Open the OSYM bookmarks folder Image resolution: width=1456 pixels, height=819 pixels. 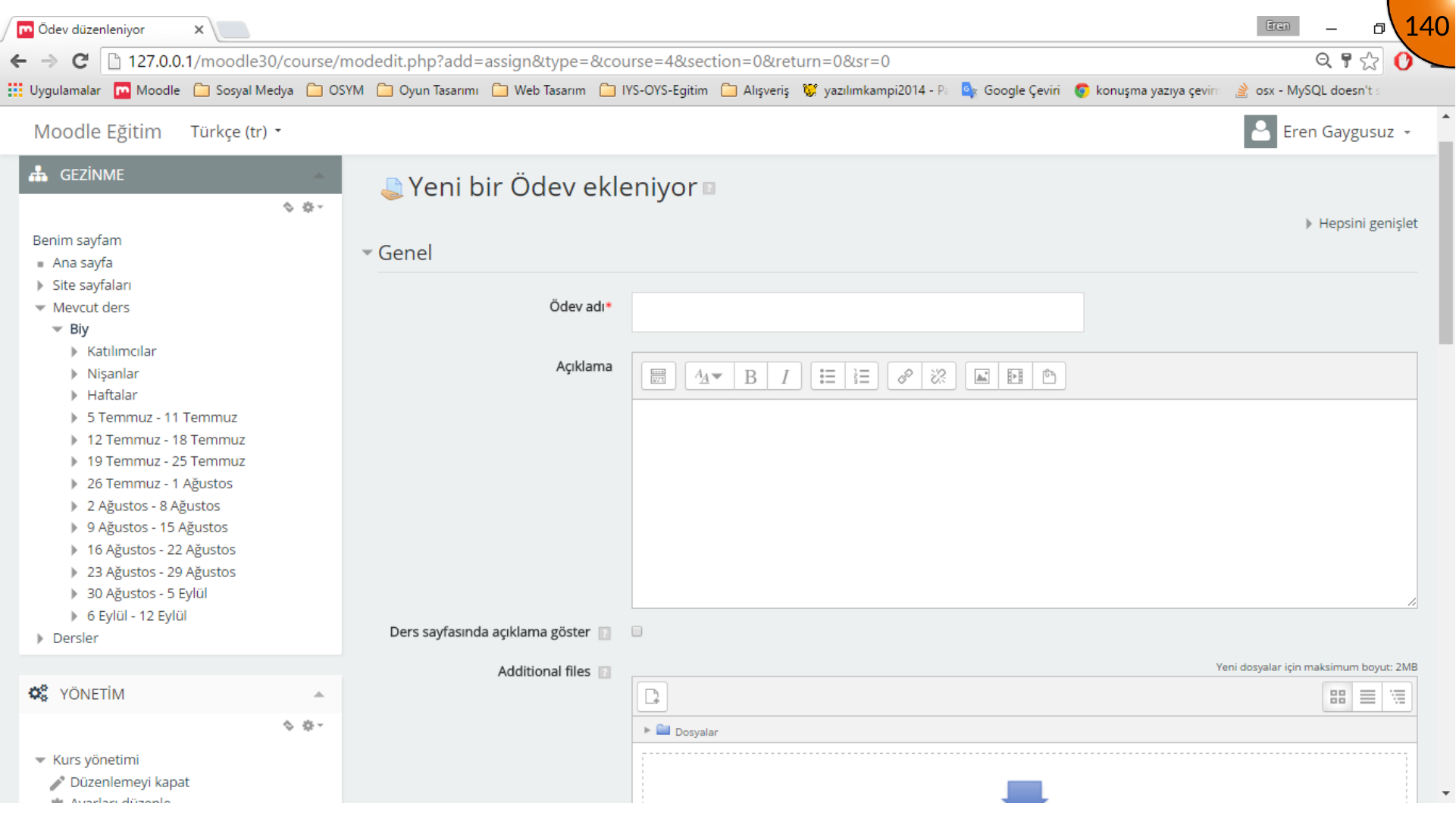tap(336, 90)
